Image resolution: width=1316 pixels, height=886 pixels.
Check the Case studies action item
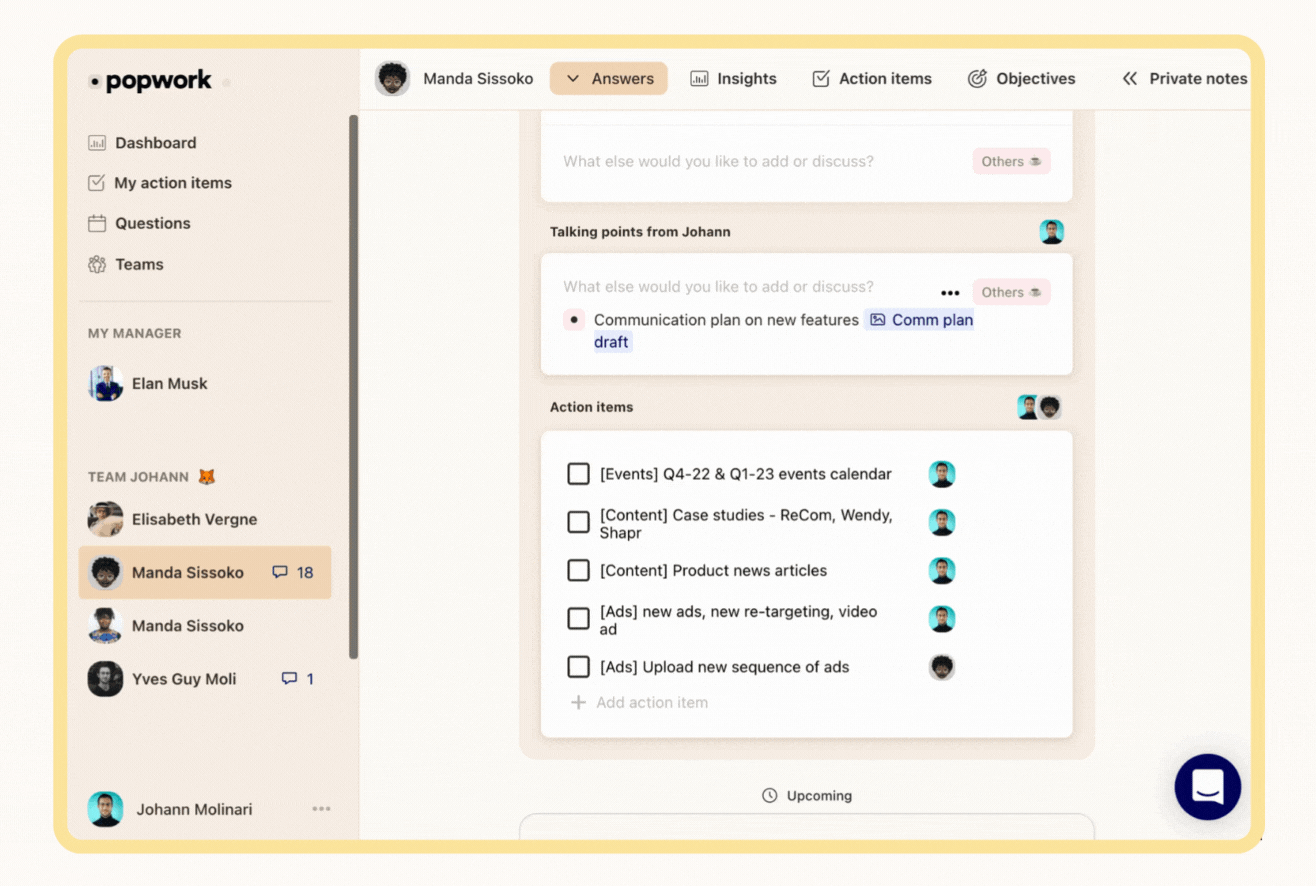(x=578, y=522)
